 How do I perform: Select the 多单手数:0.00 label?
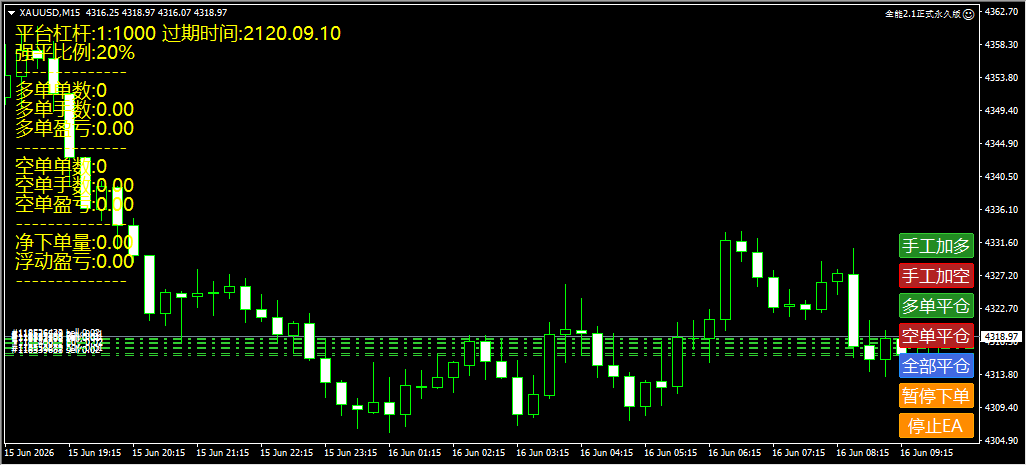tap(75, 109)
